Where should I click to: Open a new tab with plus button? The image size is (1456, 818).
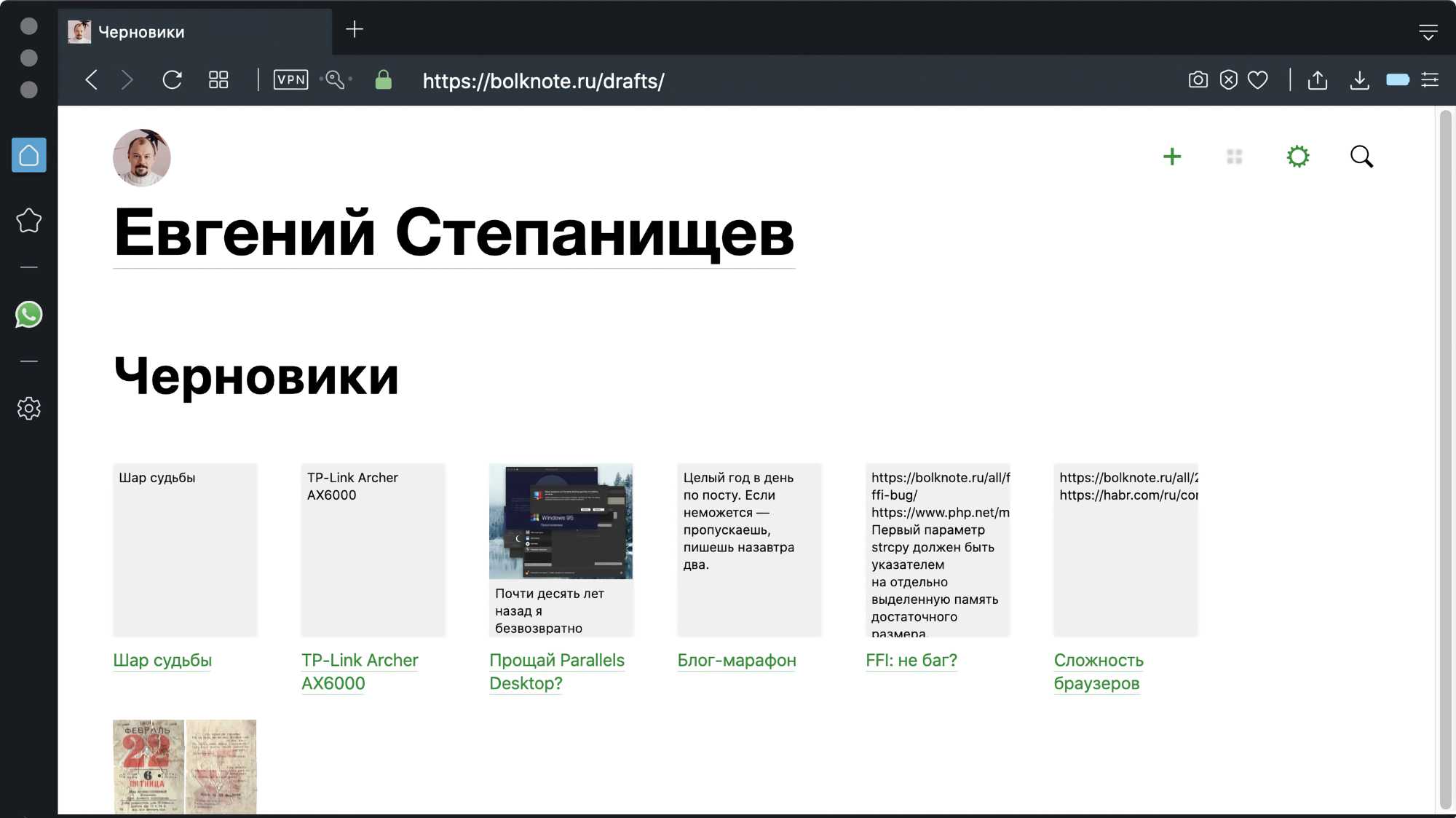[355, 29]
